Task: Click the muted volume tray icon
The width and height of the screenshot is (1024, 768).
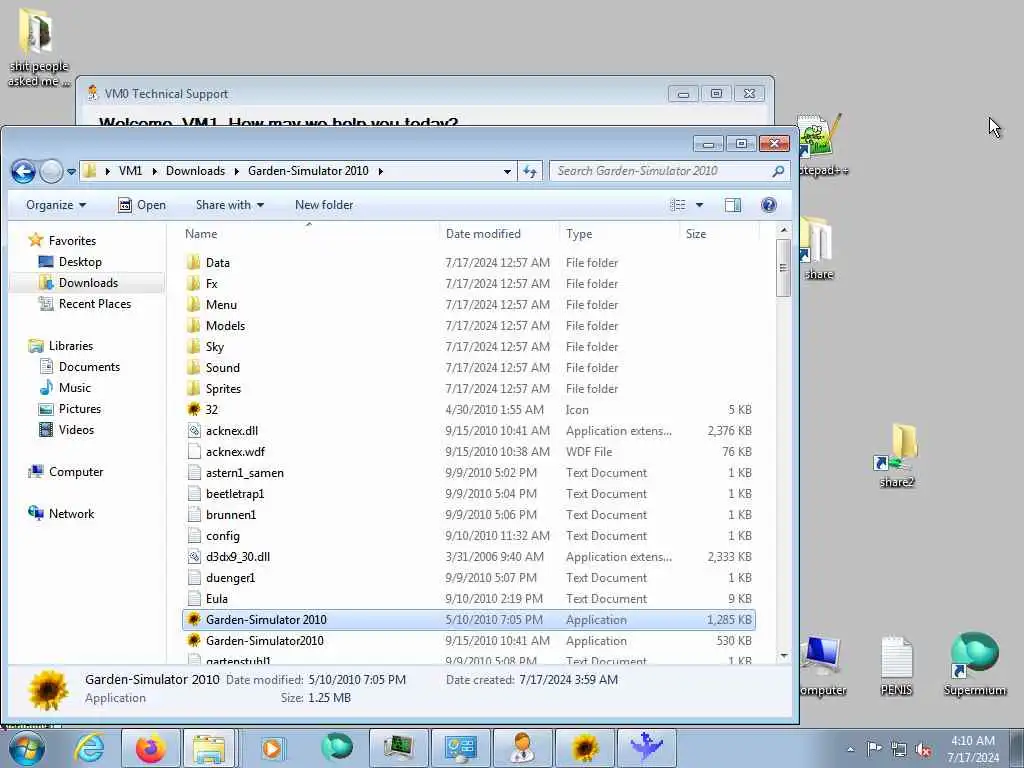Action: pyautogui.click(x=923, y=750)
